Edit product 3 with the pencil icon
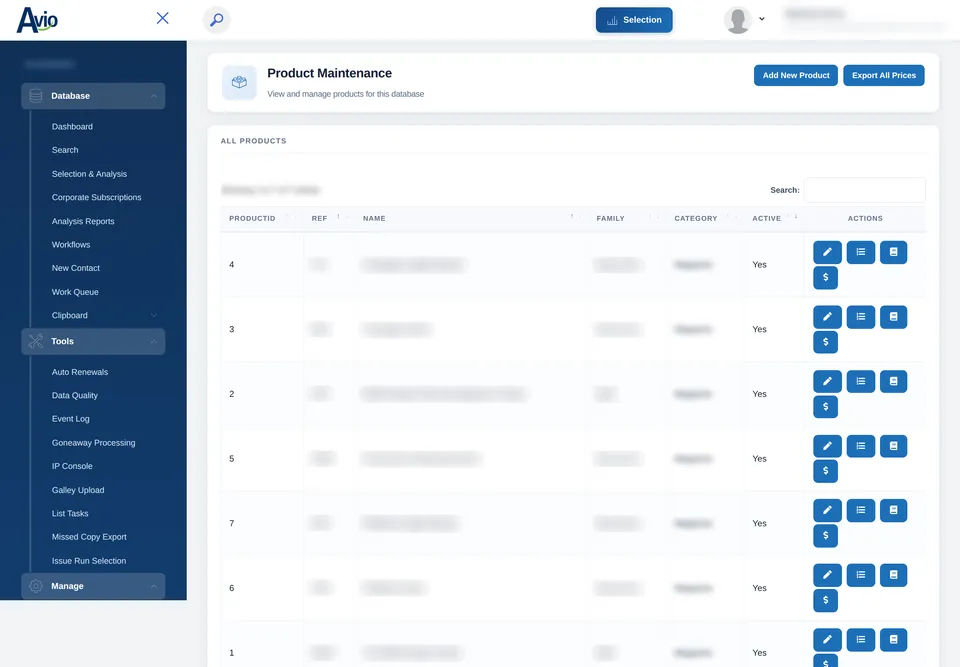The image size is (960, 667). [827, 317]
